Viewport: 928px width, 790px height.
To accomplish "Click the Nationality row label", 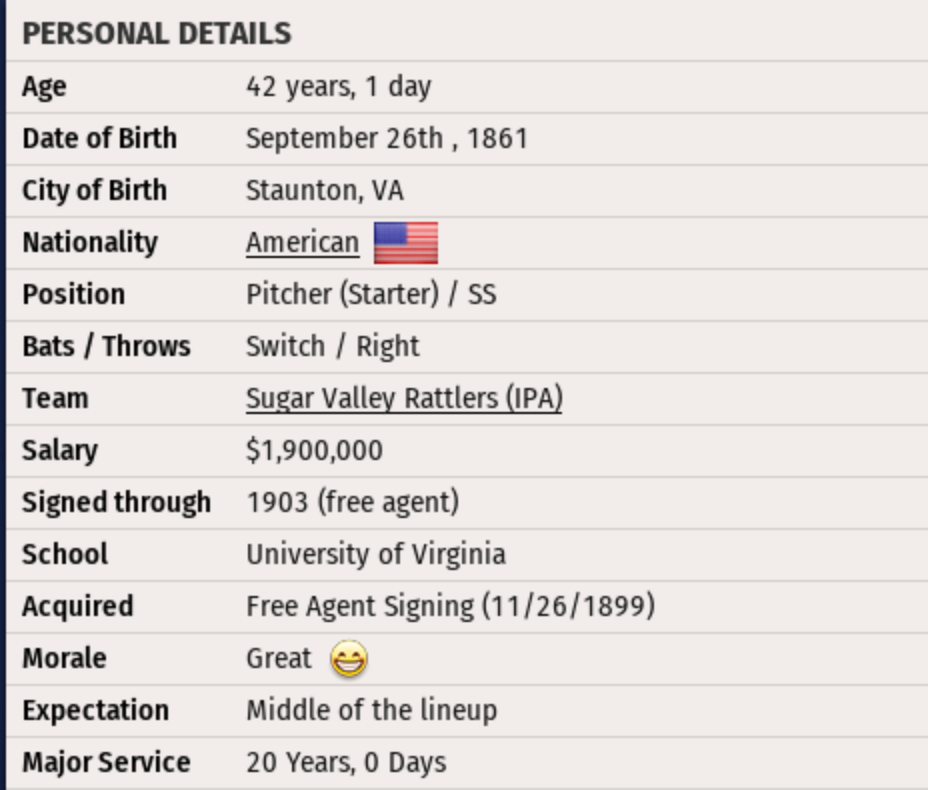I will pos(90,242).
